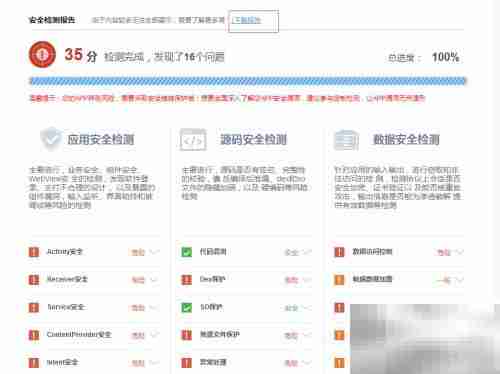Click green check icon beside SO保护
Viewport: 500px width, 374px height.
tap(187, 307)
